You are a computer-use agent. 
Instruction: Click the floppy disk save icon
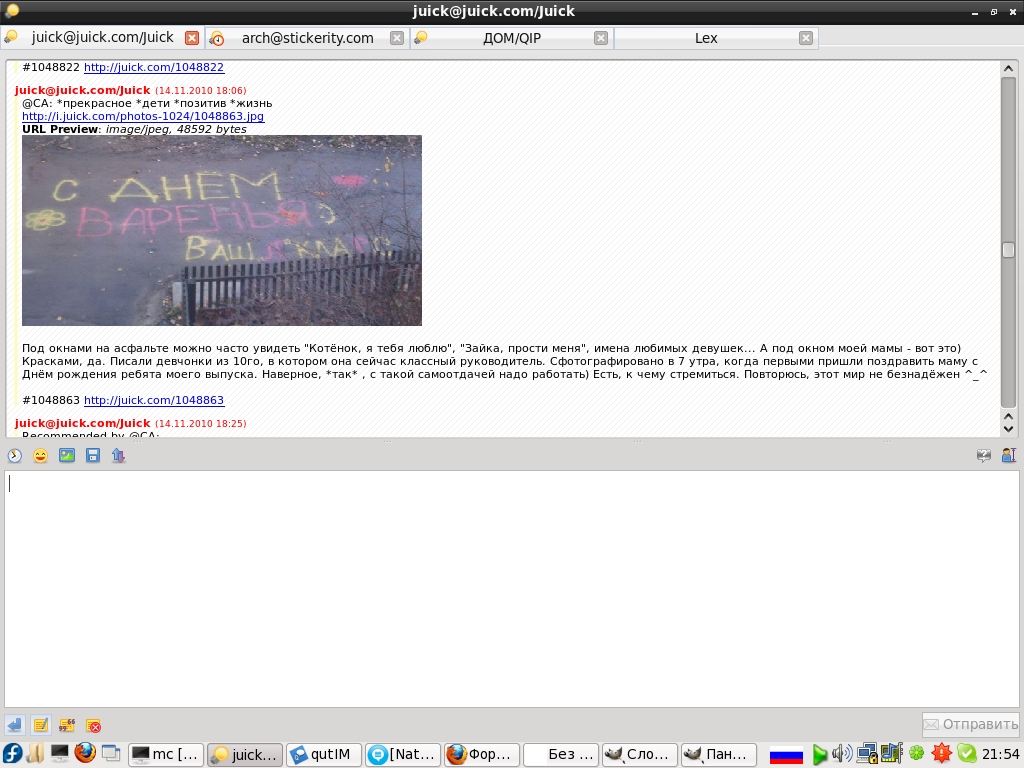pyautogui.click(x=93, y=455)
